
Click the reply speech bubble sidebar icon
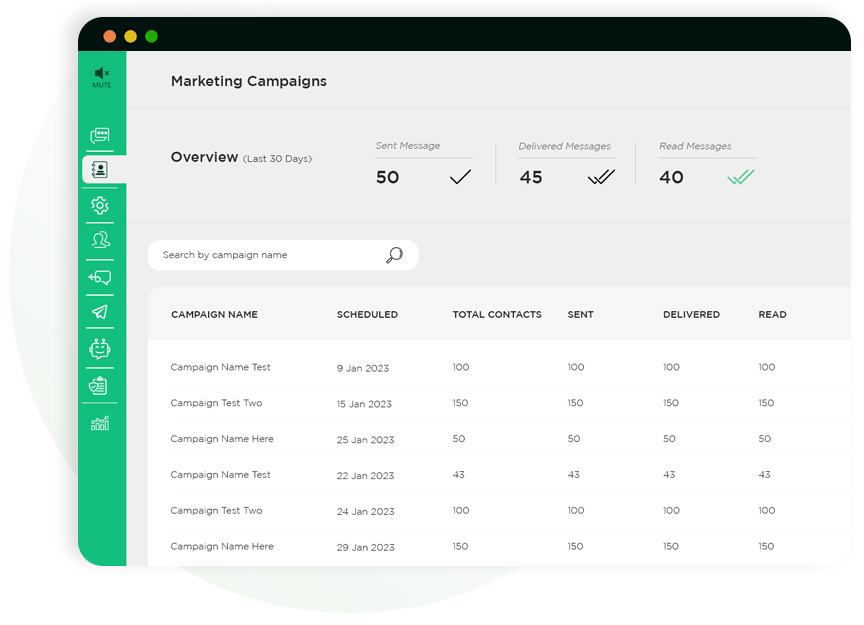pyautogui.click(x=100, y=277)
